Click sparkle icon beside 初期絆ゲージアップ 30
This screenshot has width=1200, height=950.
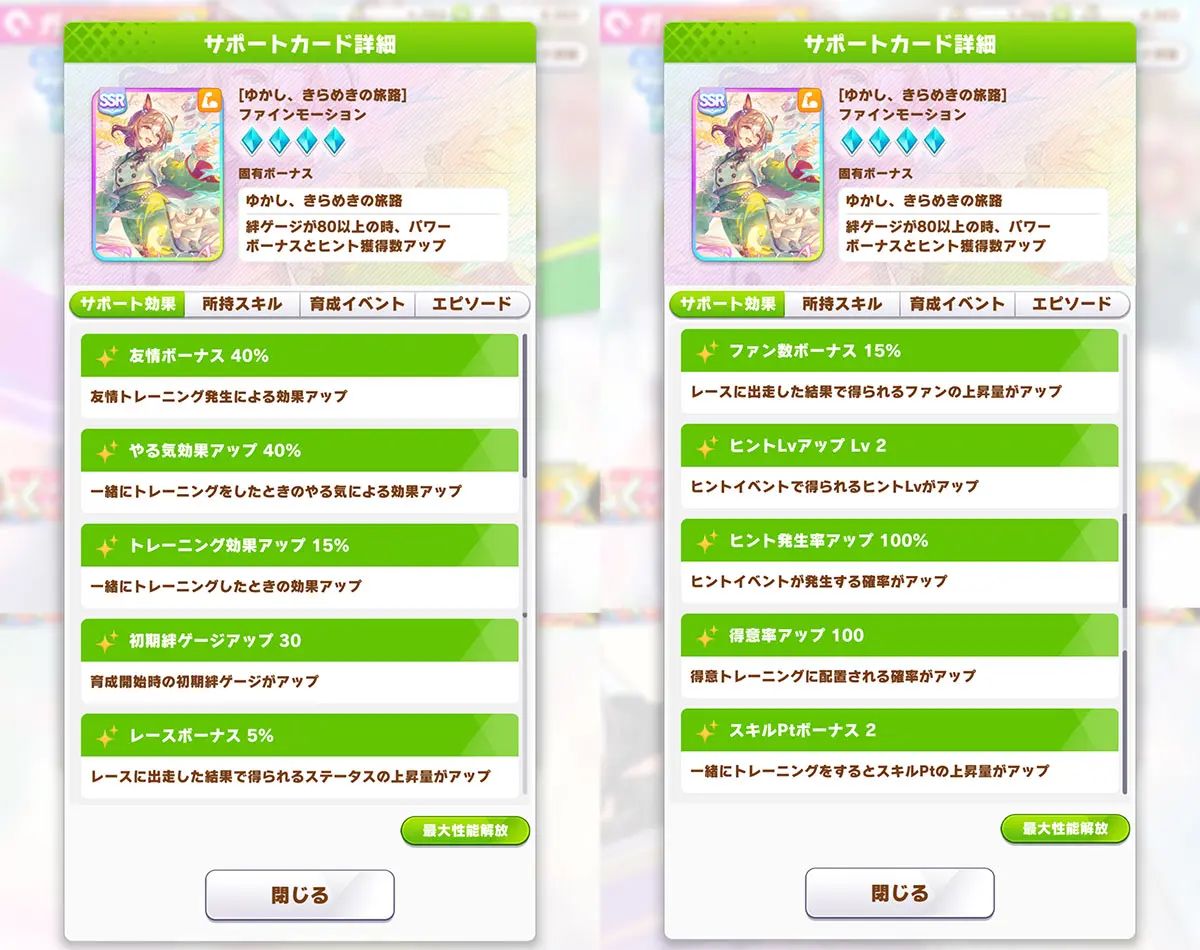pyautogui.click(x=107, y=641)
